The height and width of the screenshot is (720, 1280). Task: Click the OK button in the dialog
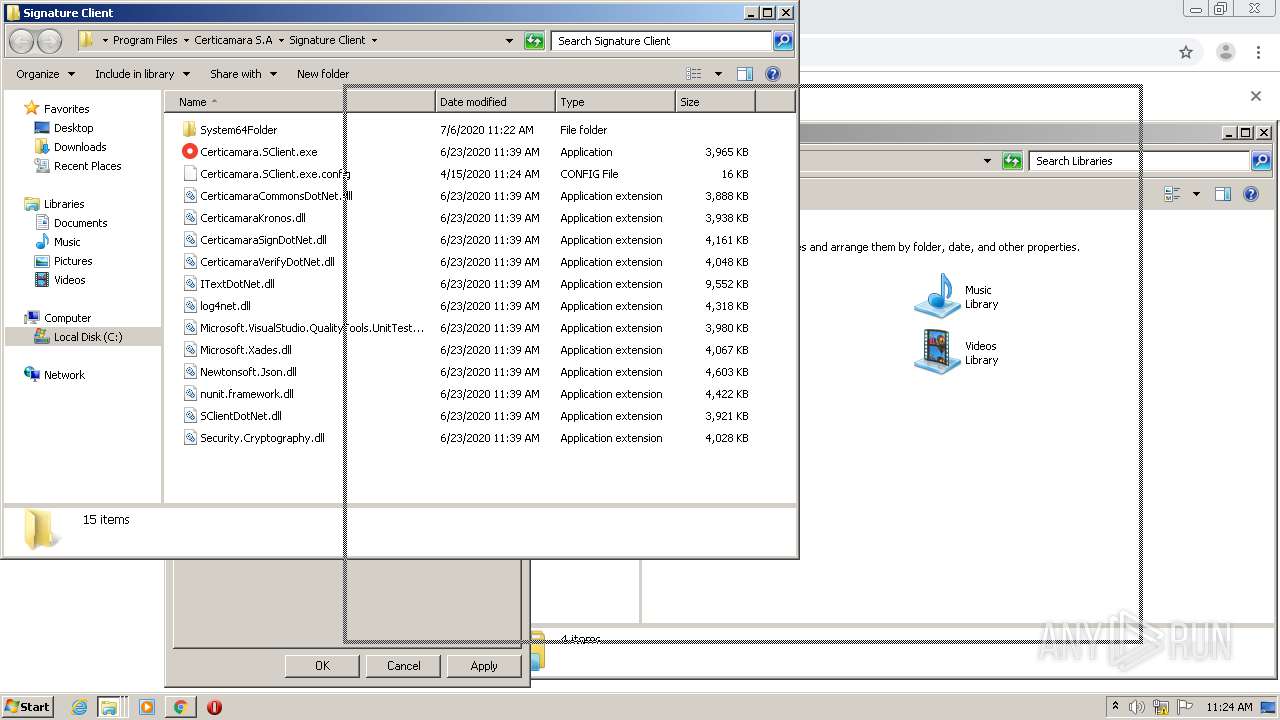pyautogui.click(x=322, y=666)
